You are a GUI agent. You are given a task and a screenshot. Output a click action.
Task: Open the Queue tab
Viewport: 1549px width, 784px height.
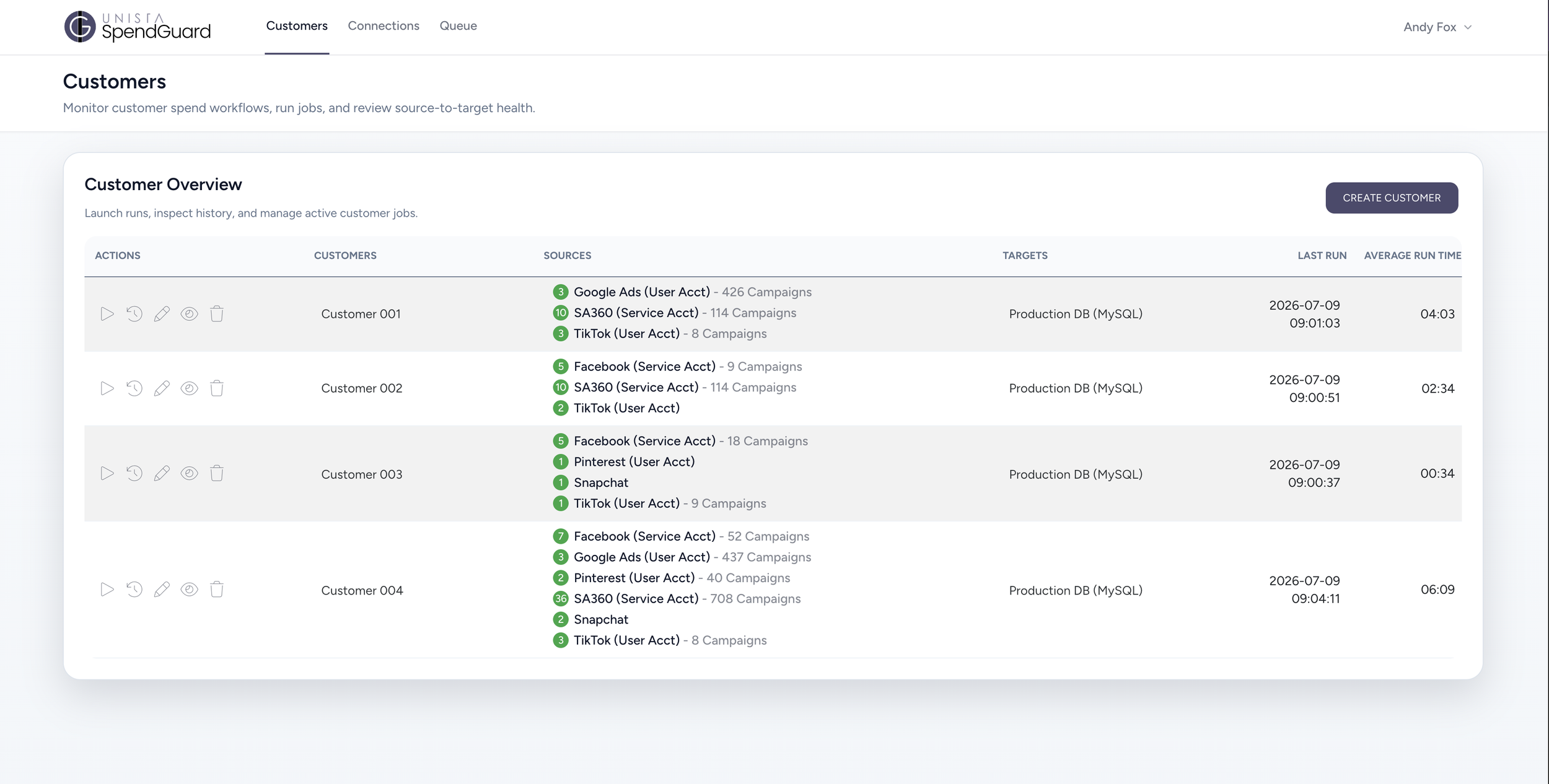(458, 26)
